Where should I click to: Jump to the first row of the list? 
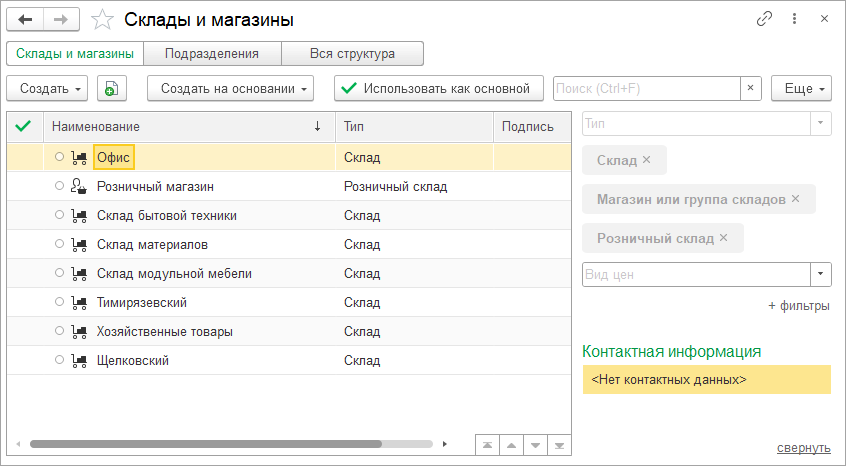click(x=485, y=444)
